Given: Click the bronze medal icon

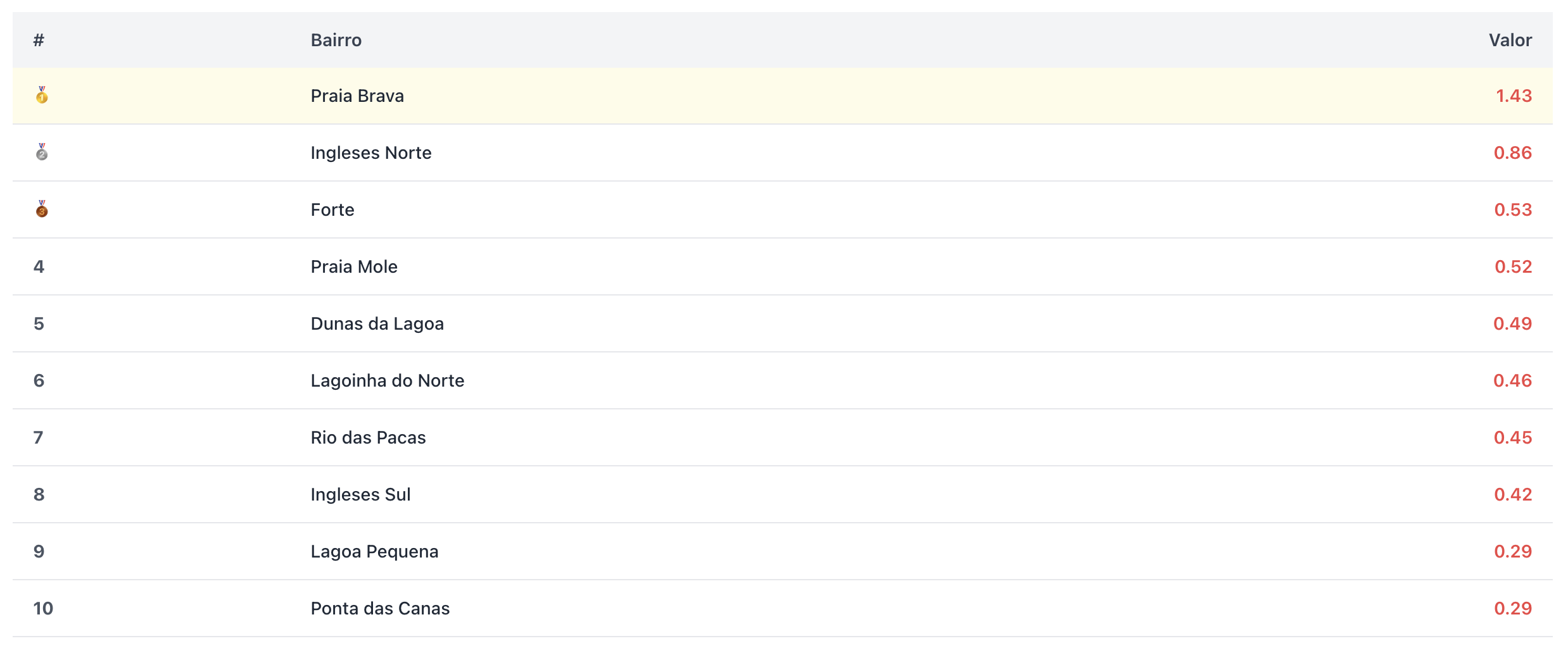Looking at the screenshot, I should pos(42,209).
